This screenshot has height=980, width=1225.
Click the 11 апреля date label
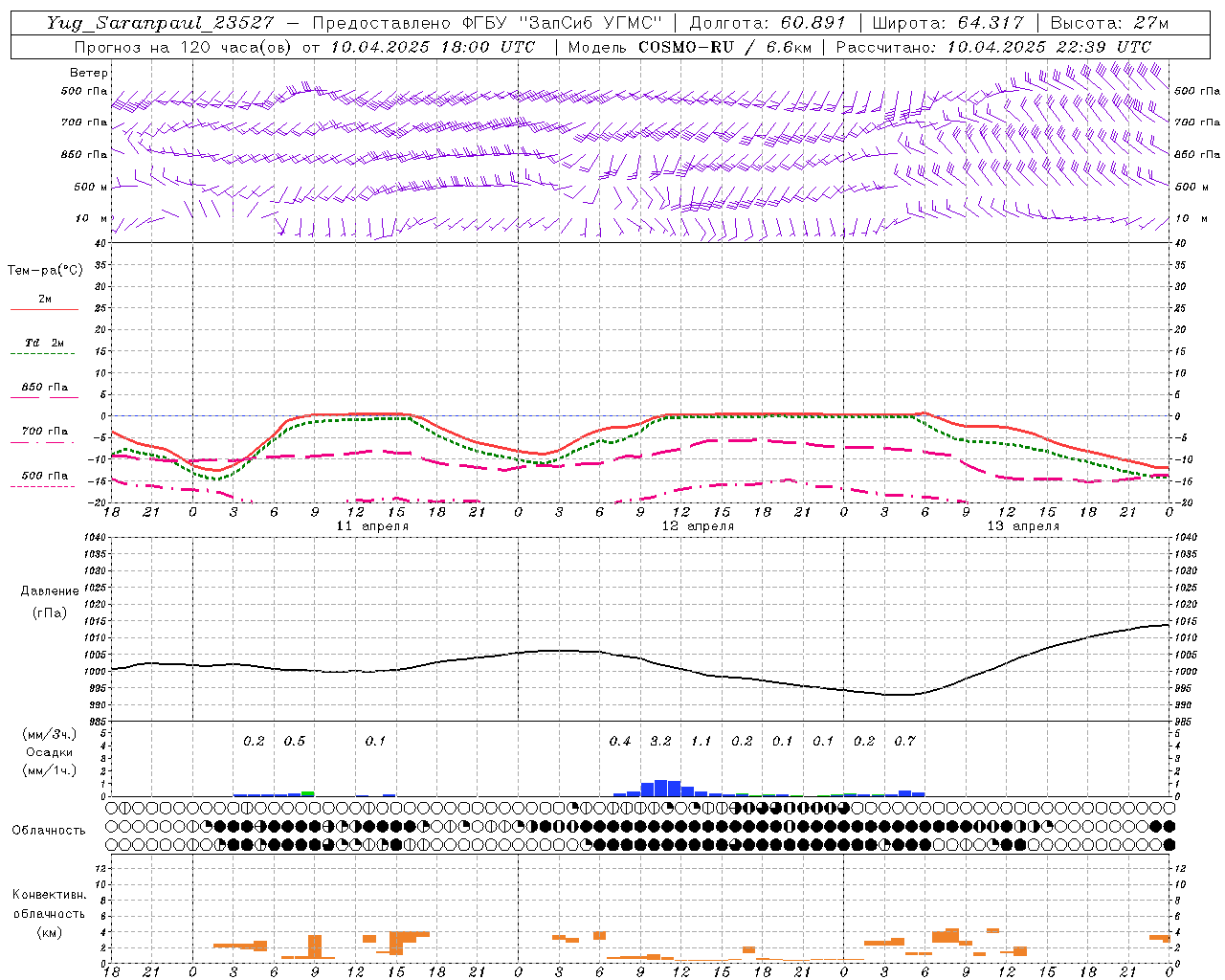click(372, 526)
